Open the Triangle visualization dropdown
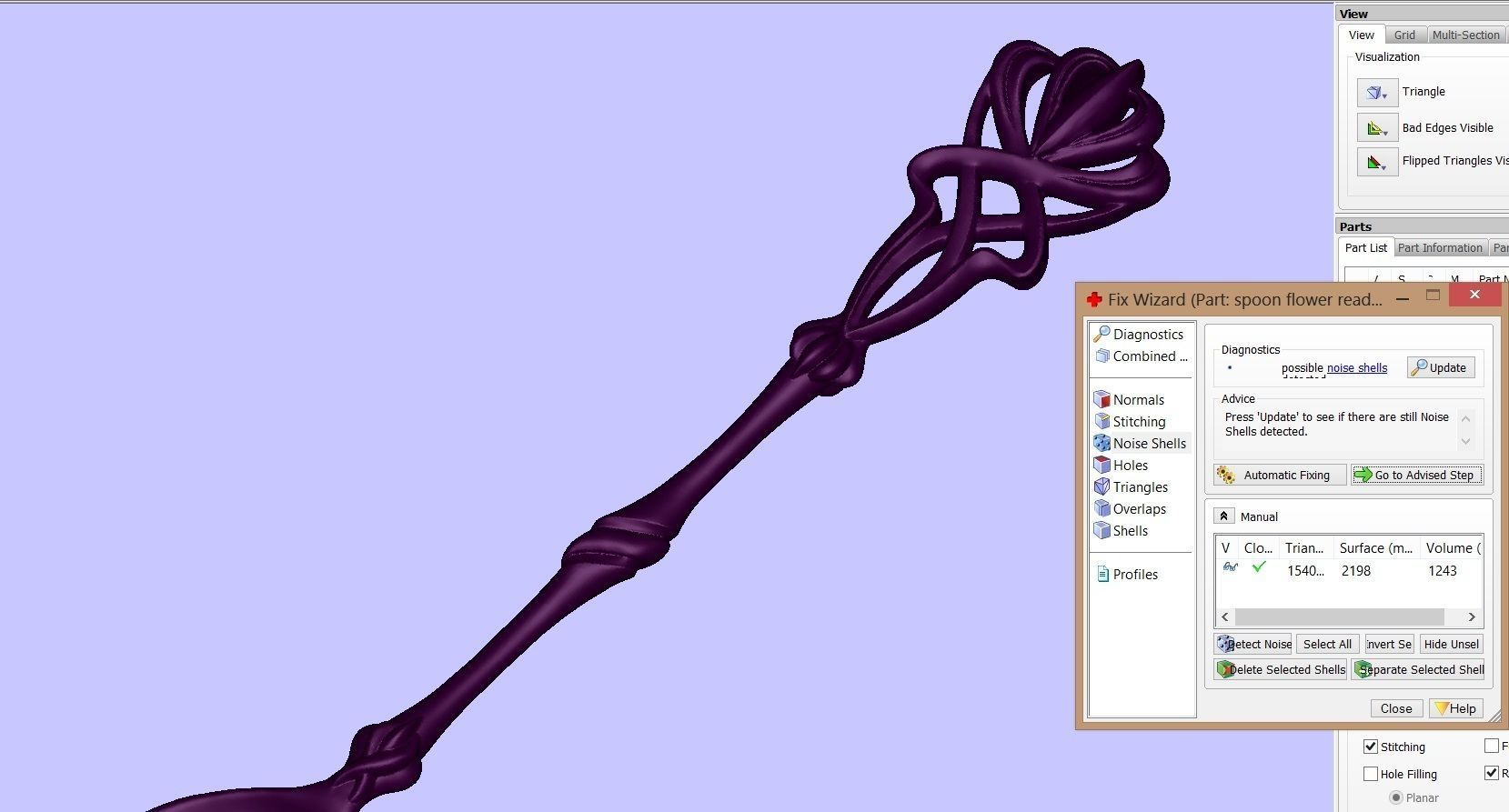Screen dimensions: 1509x812 [x=1377, y=92]
